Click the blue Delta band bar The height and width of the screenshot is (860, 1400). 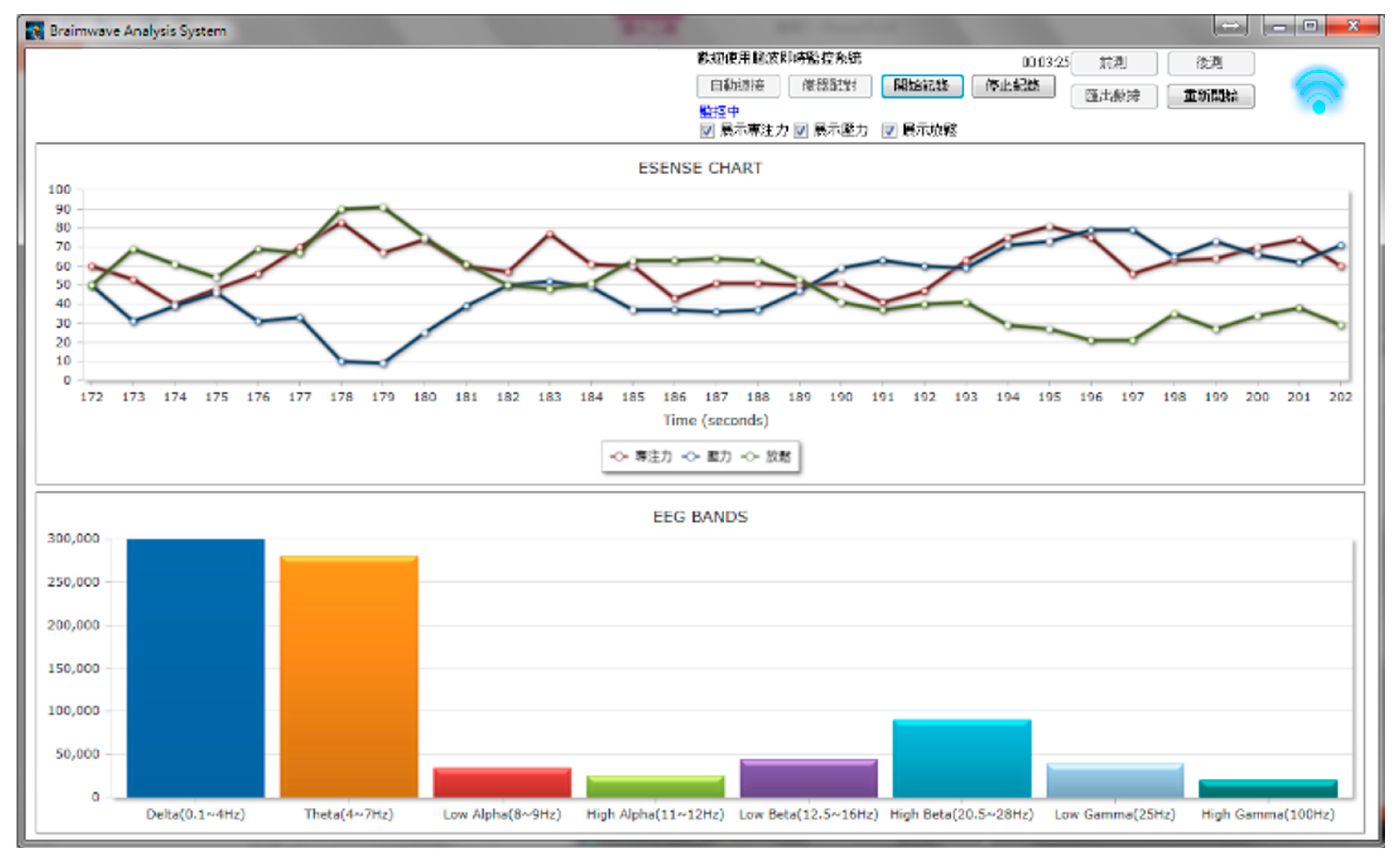pos(195,668)
